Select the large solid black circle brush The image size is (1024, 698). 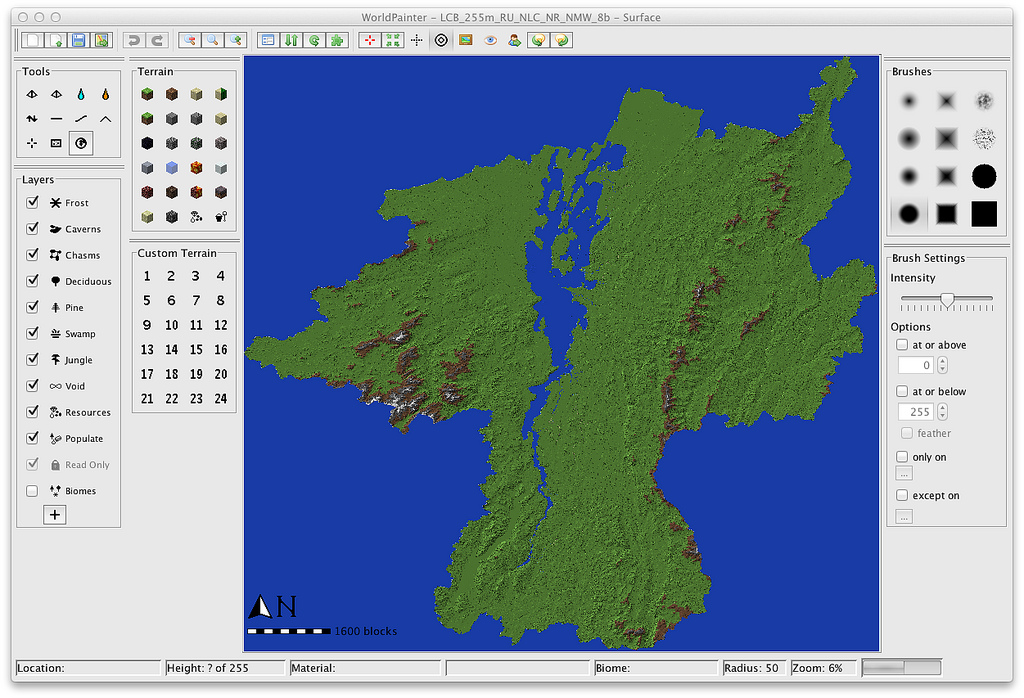984,177
